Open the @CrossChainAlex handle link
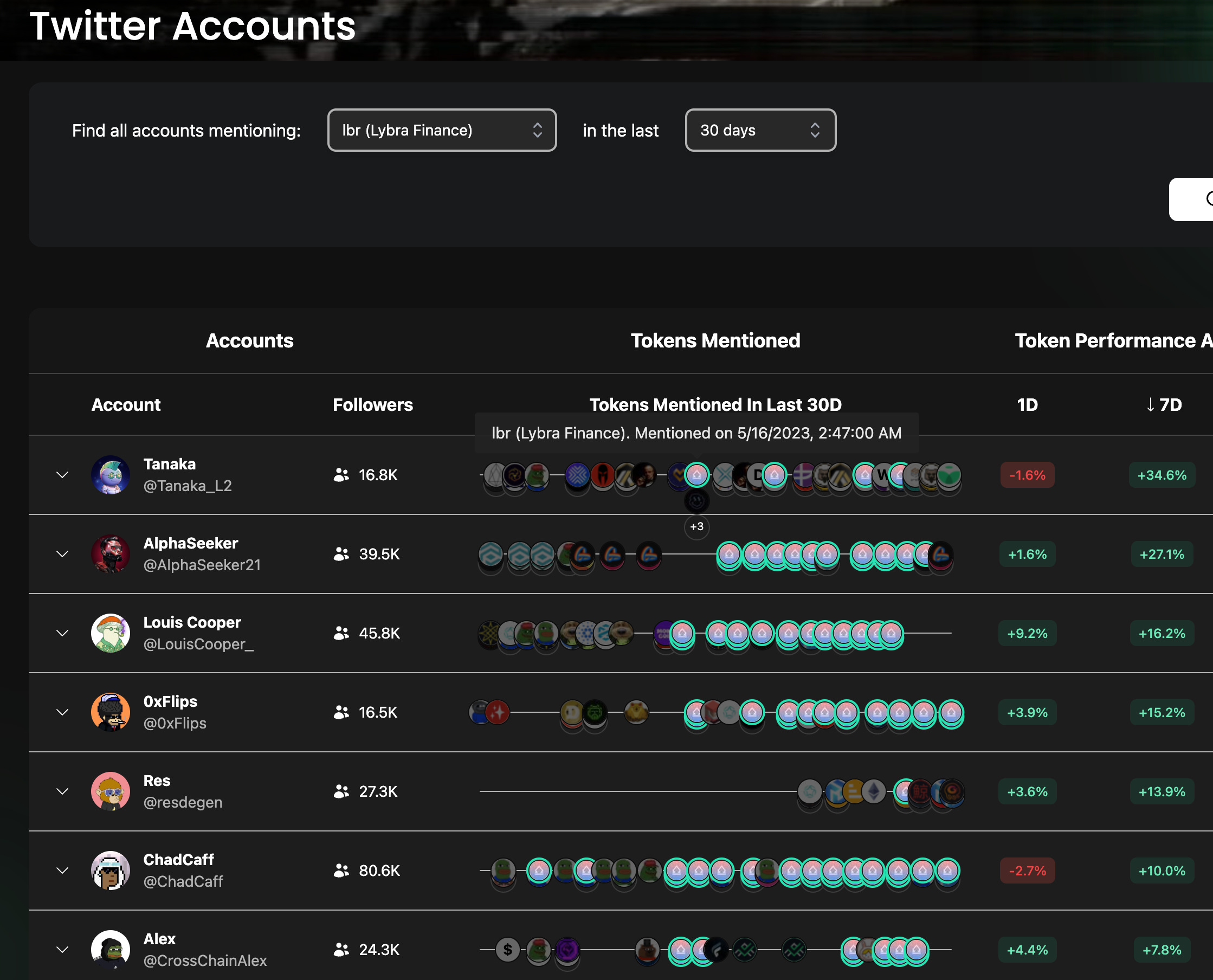Image resolution: width=1213 pixels, height=980 pixels. pos(205,960)
